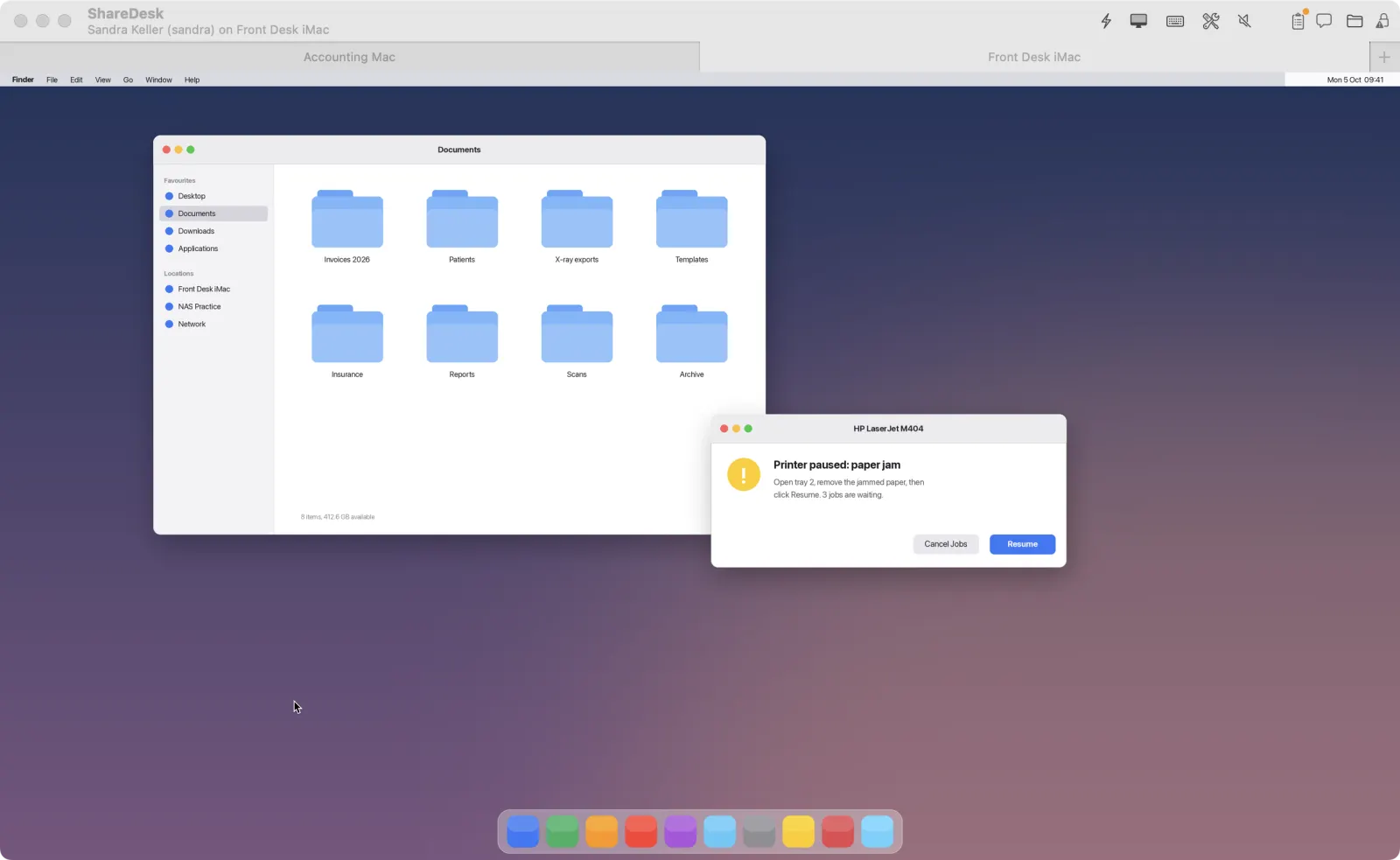
Task: Select Downloads in Finder sidebar
Action: click(x=213, y=231)
